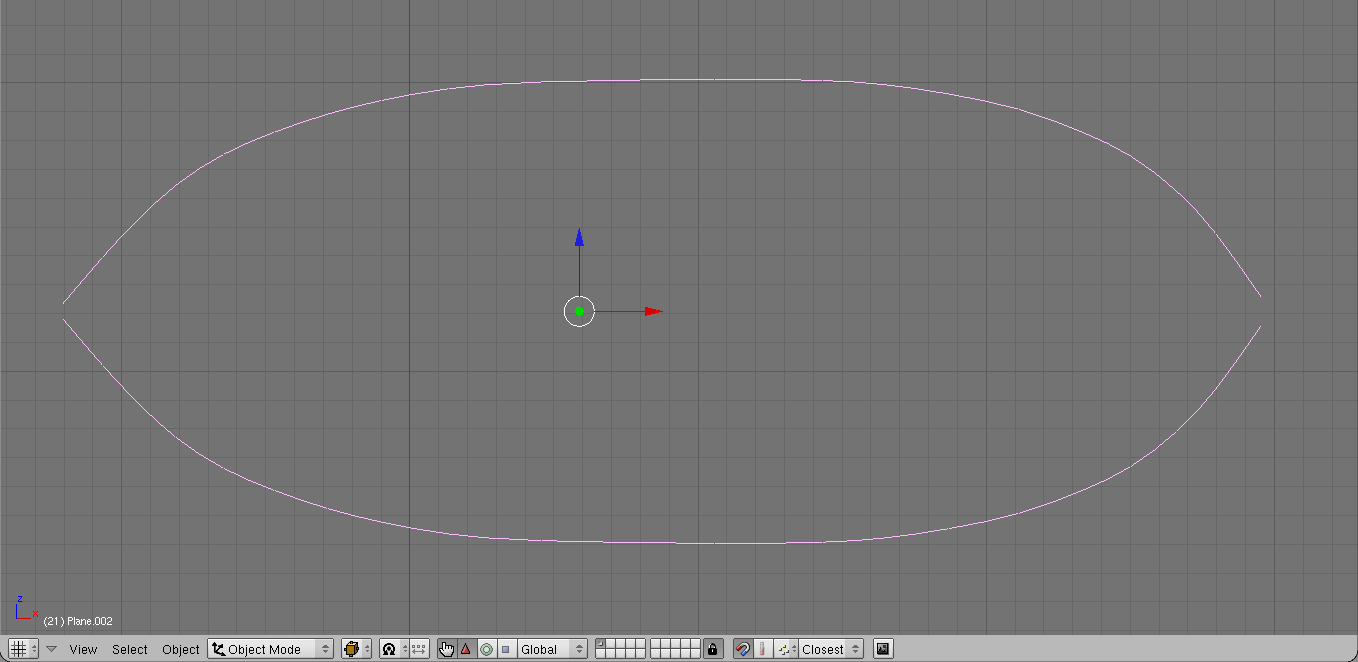
Task: Click the render viewport image icon
Action: tap(883, 649)
